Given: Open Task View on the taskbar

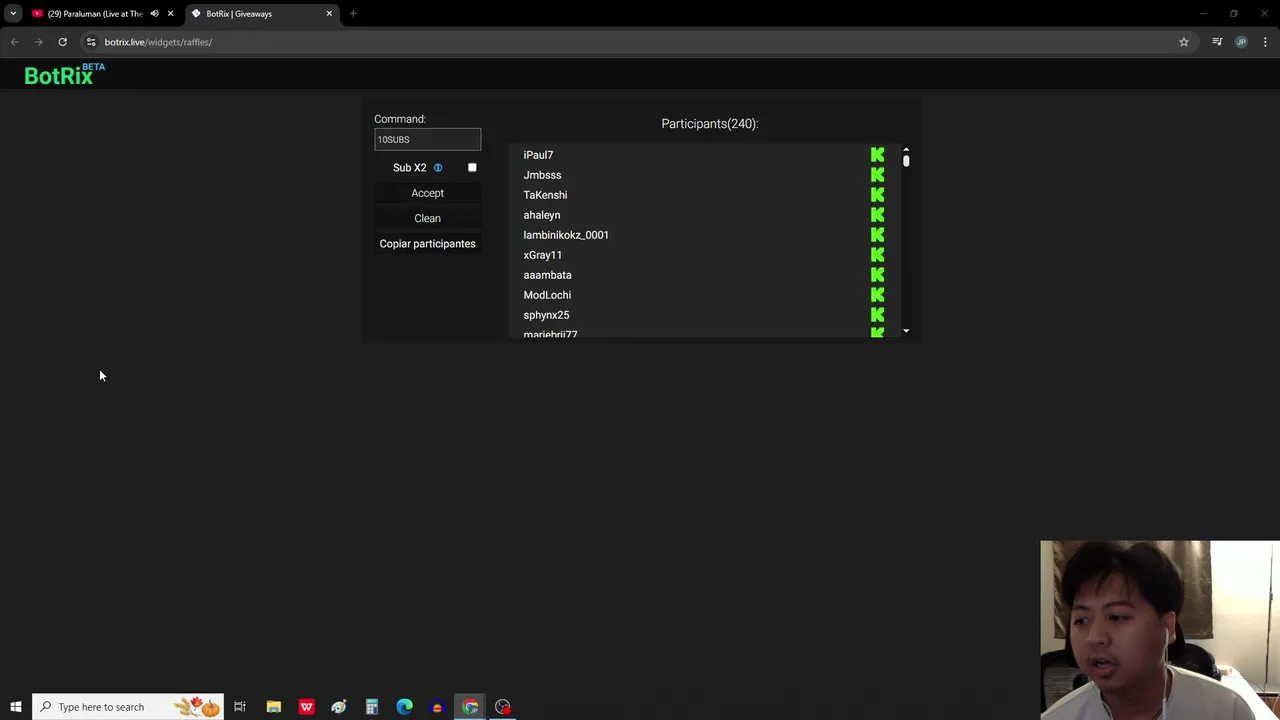Looking at the screenshot, I should point(240,707).
